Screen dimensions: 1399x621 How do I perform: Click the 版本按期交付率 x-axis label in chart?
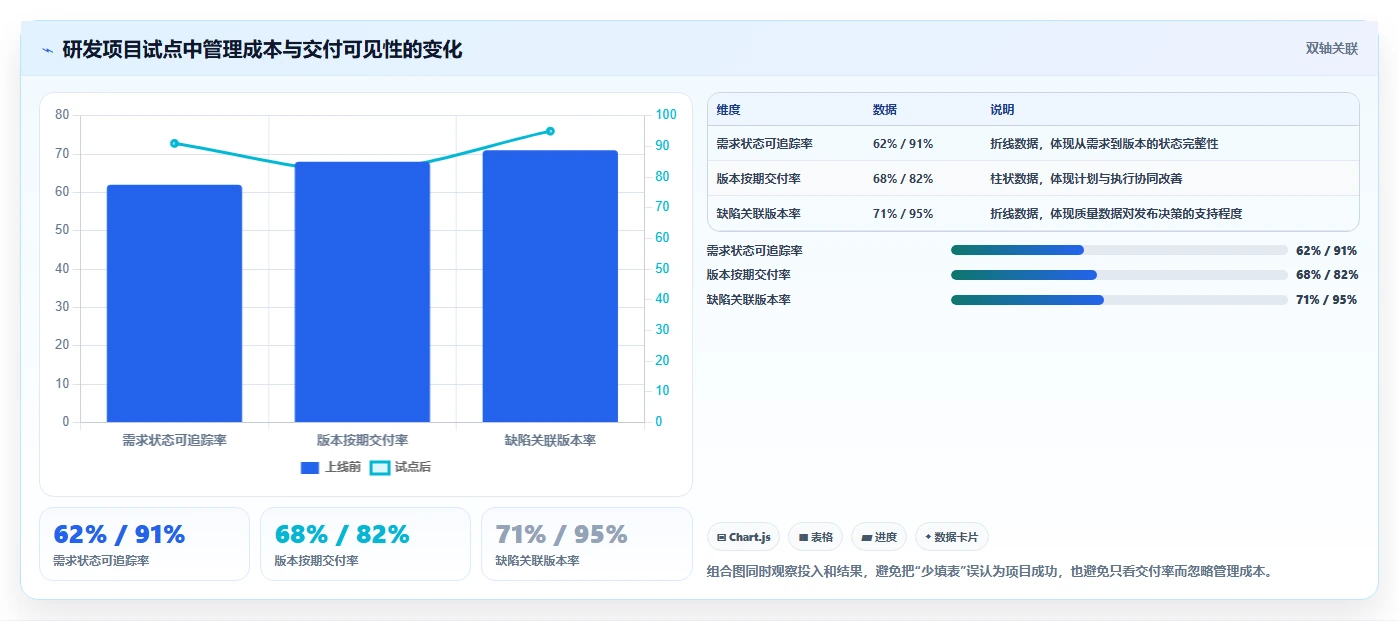(362, 440)
